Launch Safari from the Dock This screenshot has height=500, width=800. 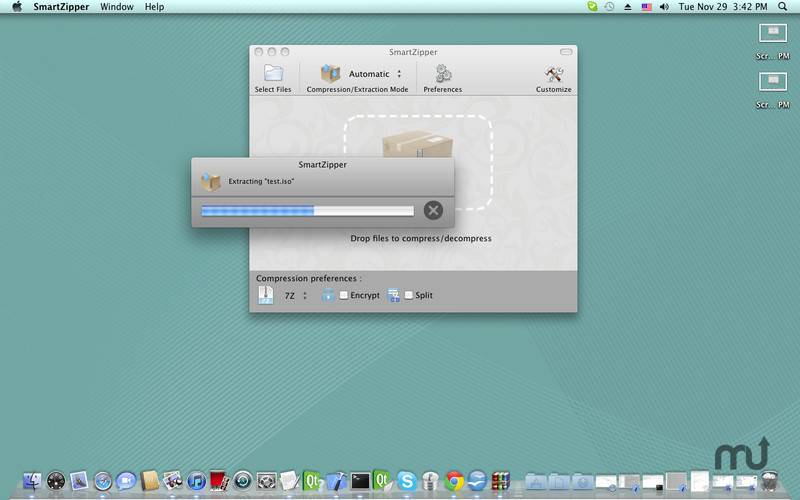point(103,481)
